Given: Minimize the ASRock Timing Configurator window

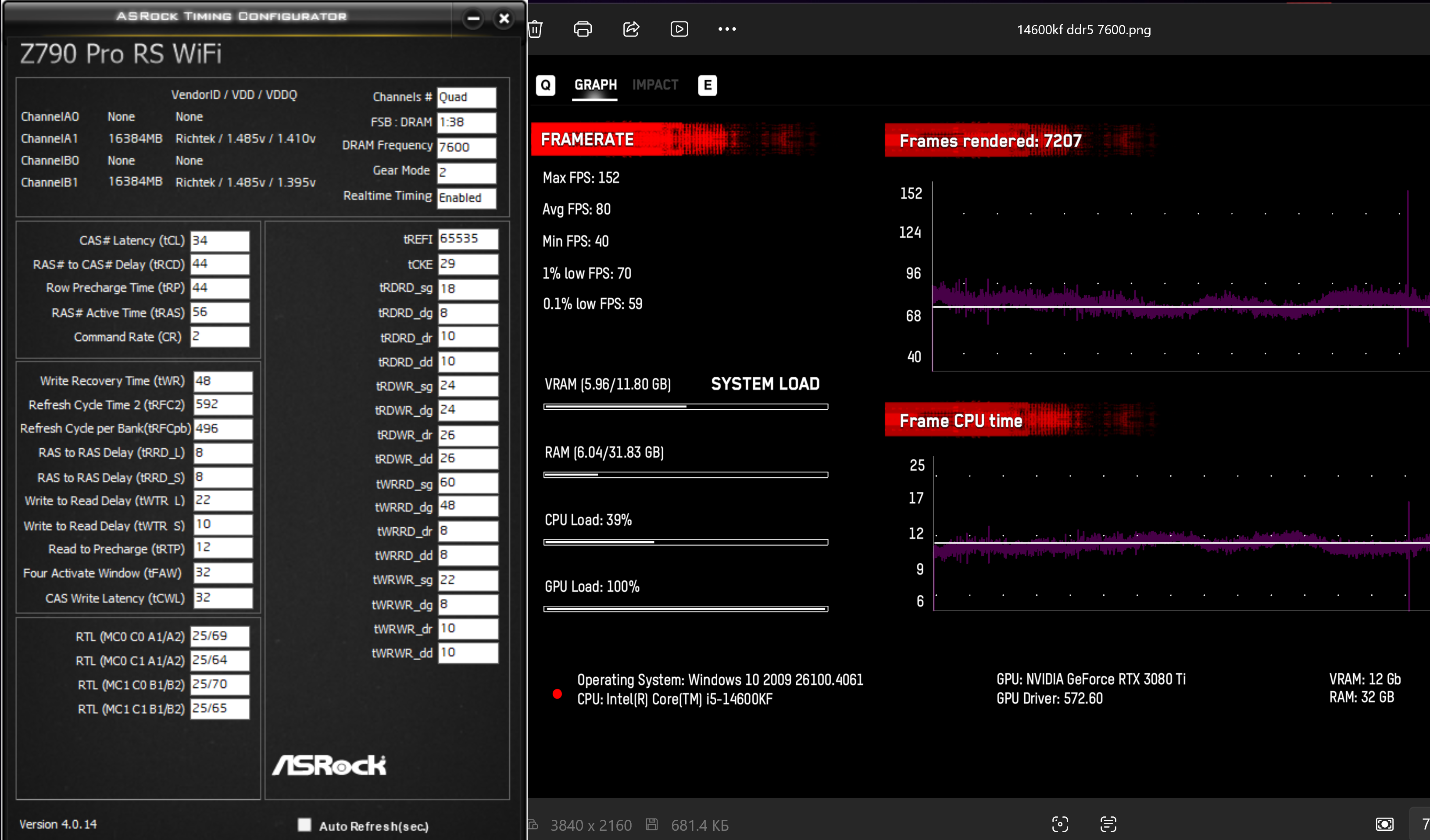Looking at the screenshot, I should coord(473,19).
